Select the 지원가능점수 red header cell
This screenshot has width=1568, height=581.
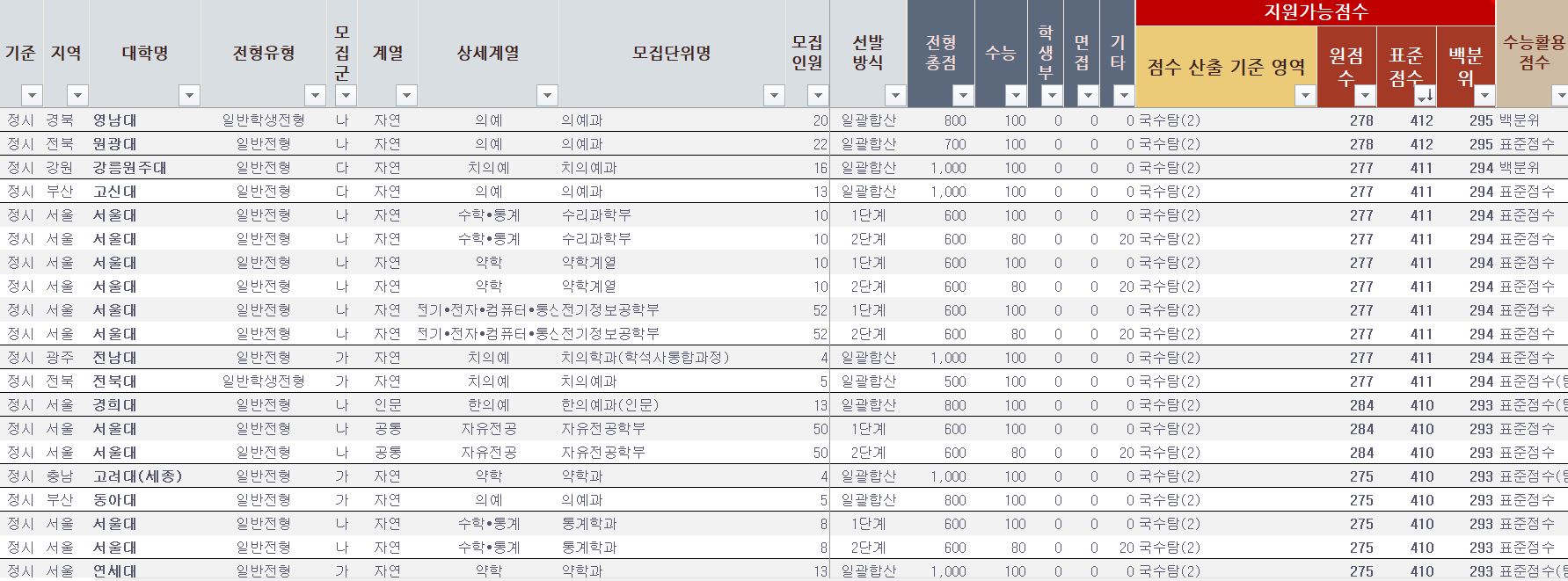pos(1316,12)
